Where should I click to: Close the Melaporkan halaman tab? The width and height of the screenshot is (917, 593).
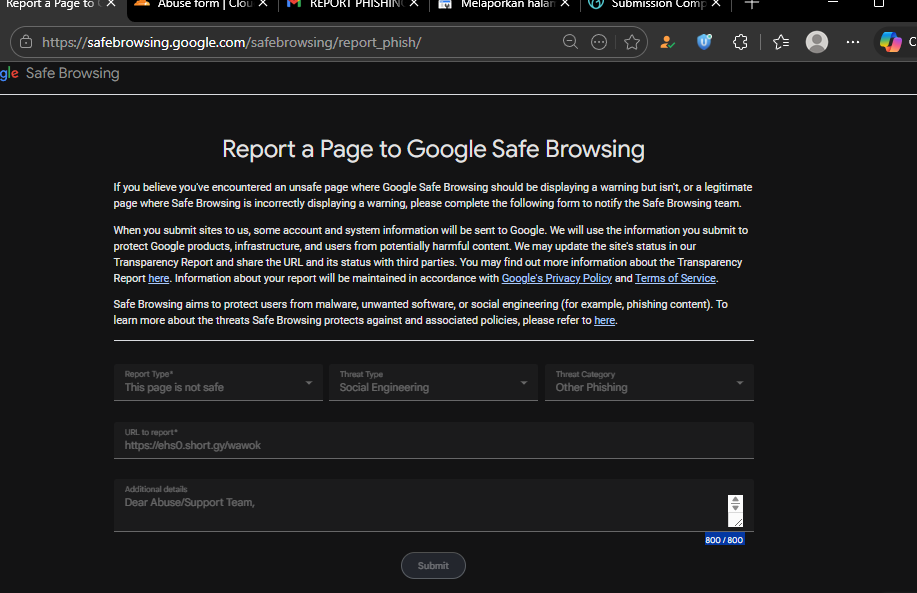[x=565, y=4]
